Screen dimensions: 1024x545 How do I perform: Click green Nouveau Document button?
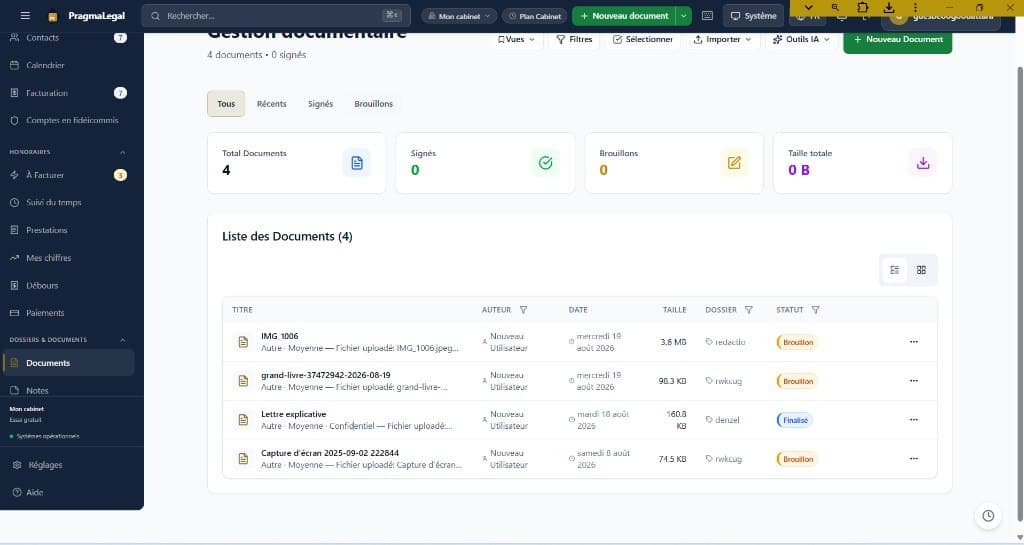pos(897,39)
